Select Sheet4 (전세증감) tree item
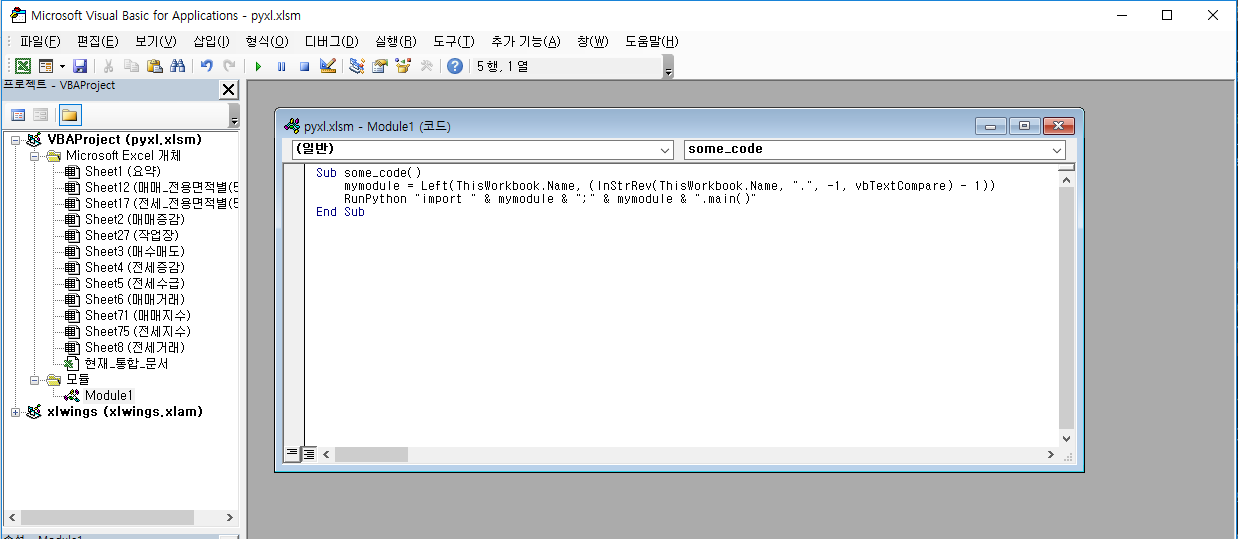The image size is (1238, 539). [x=134, y=268]
